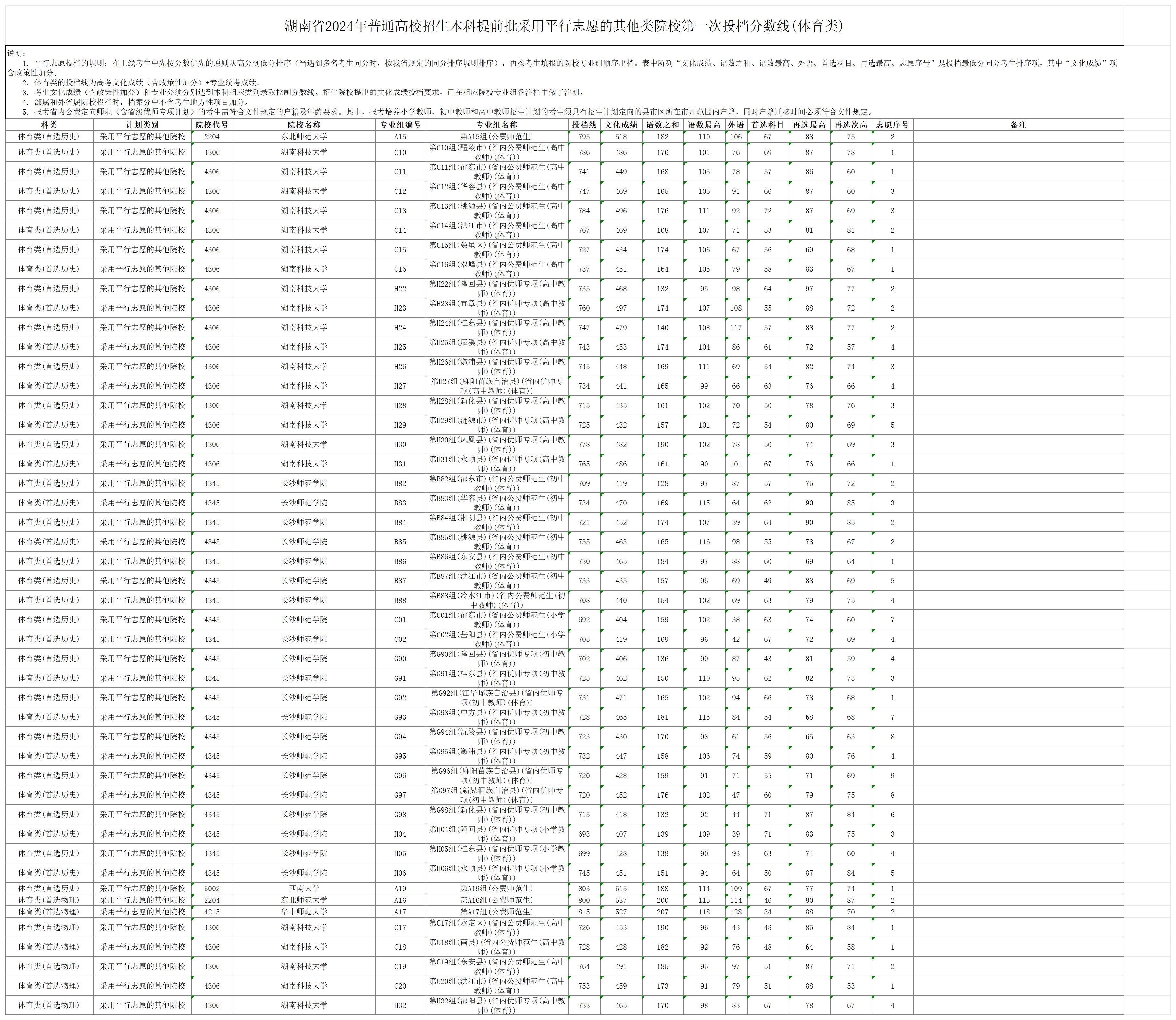Click the 第H32组(邵阳县) group name cell
Image resolution: width=1176 pixels, height=1020 pixels.
[497, 1005]
